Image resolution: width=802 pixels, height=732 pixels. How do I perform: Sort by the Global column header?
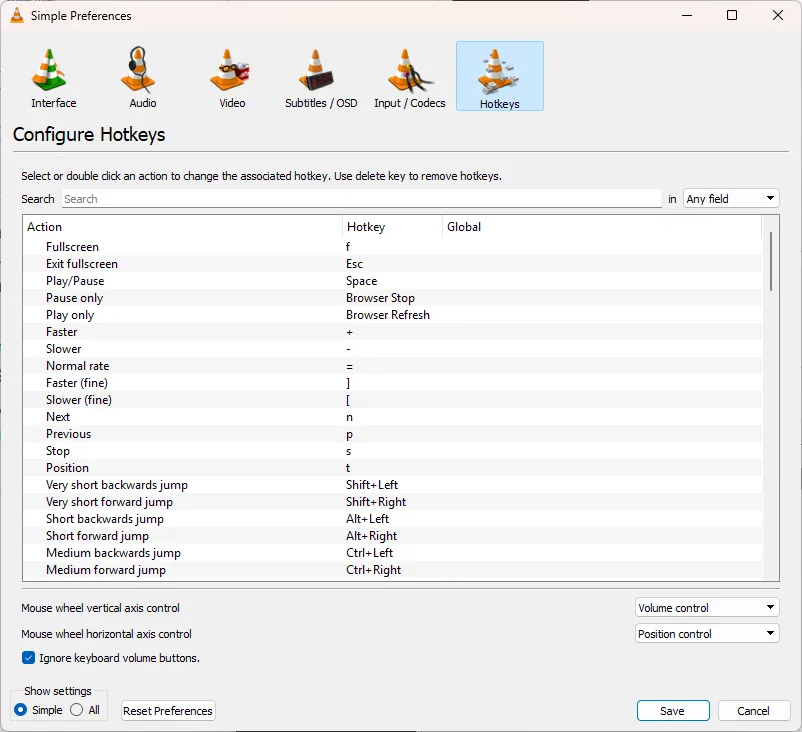602,227
